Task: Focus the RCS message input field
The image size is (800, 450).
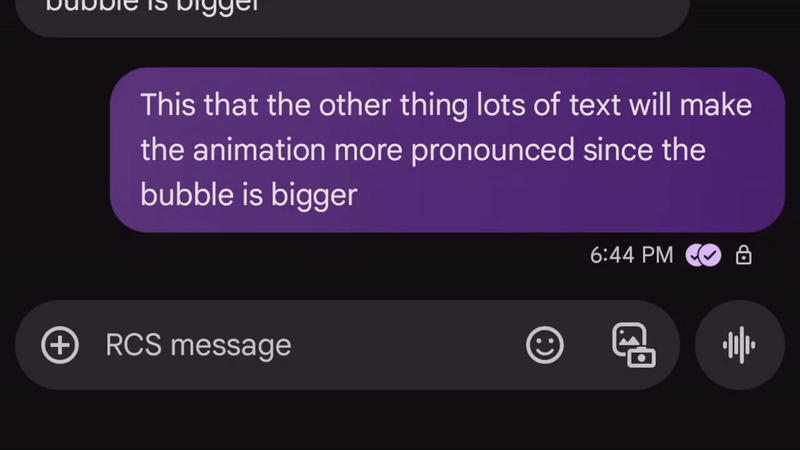Action: click(x=300, y=346)
